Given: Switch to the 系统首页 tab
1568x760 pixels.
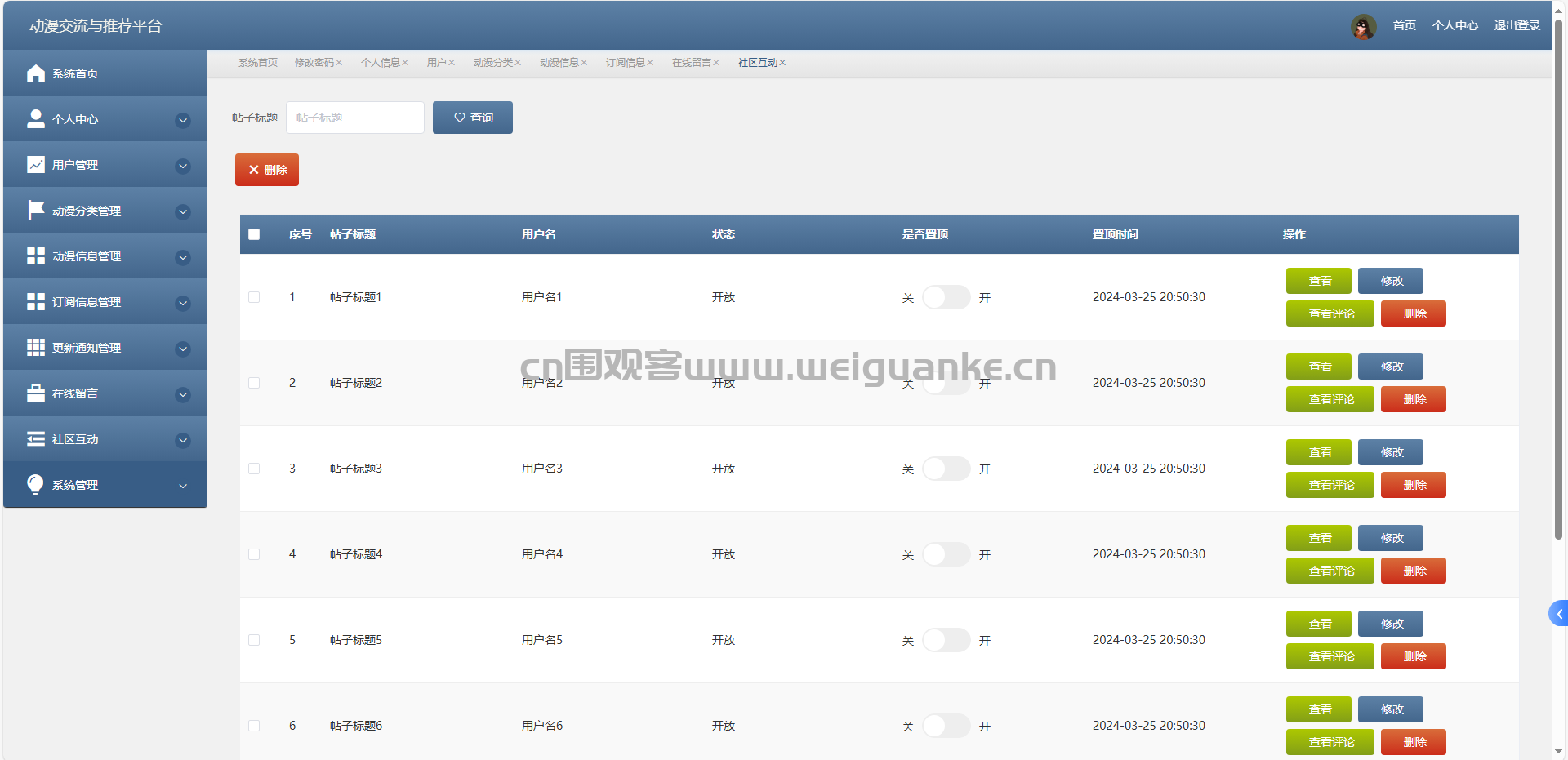Looking at the screenshot, I should coord(258,63).
